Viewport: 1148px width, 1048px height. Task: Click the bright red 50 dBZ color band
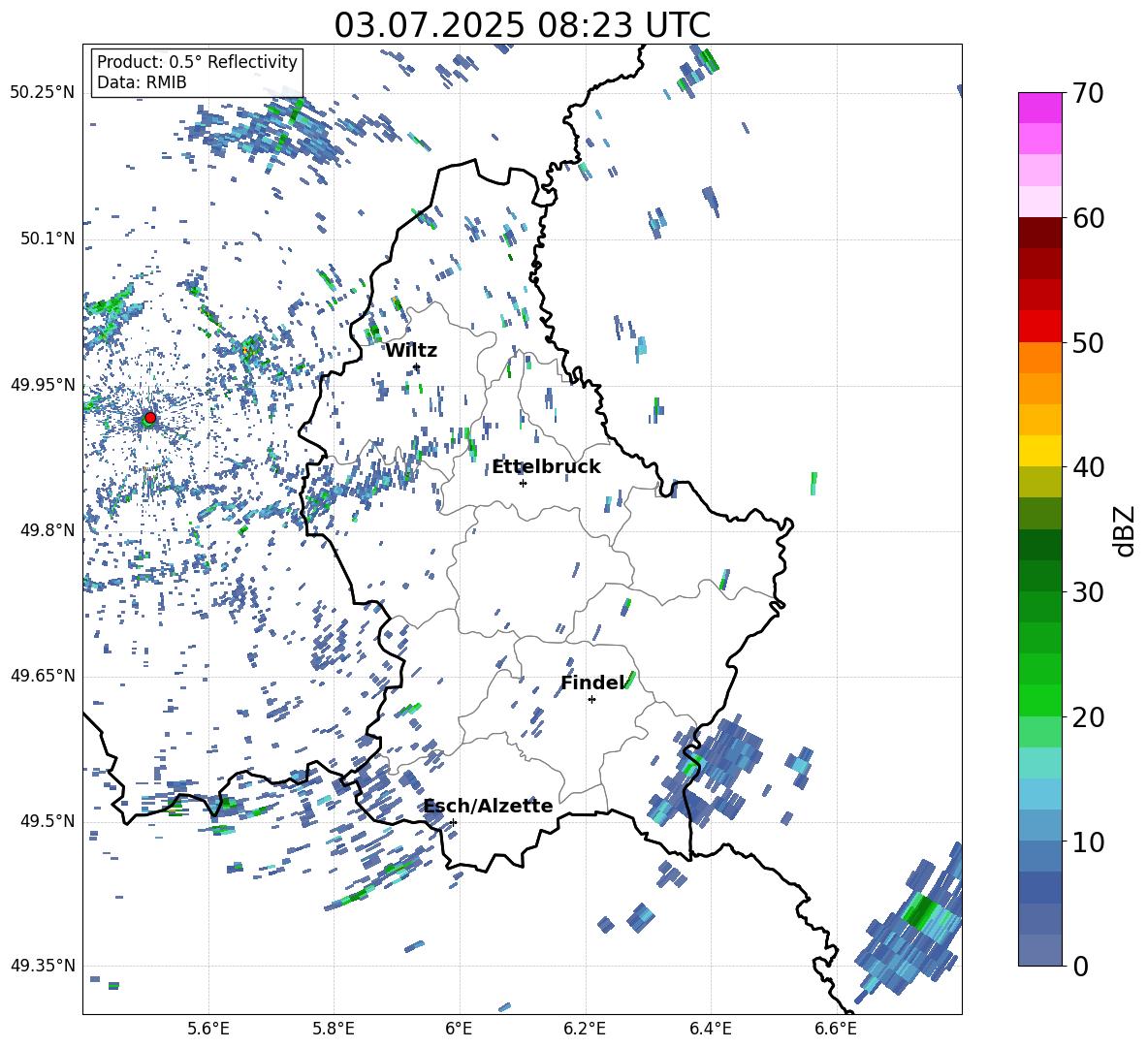tap(1039, 327)
